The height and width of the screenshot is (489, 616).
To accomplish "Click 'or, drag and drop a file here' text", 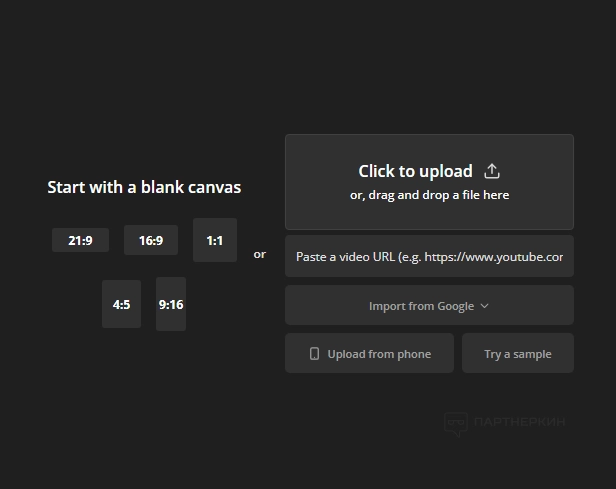I will (429, 195).
